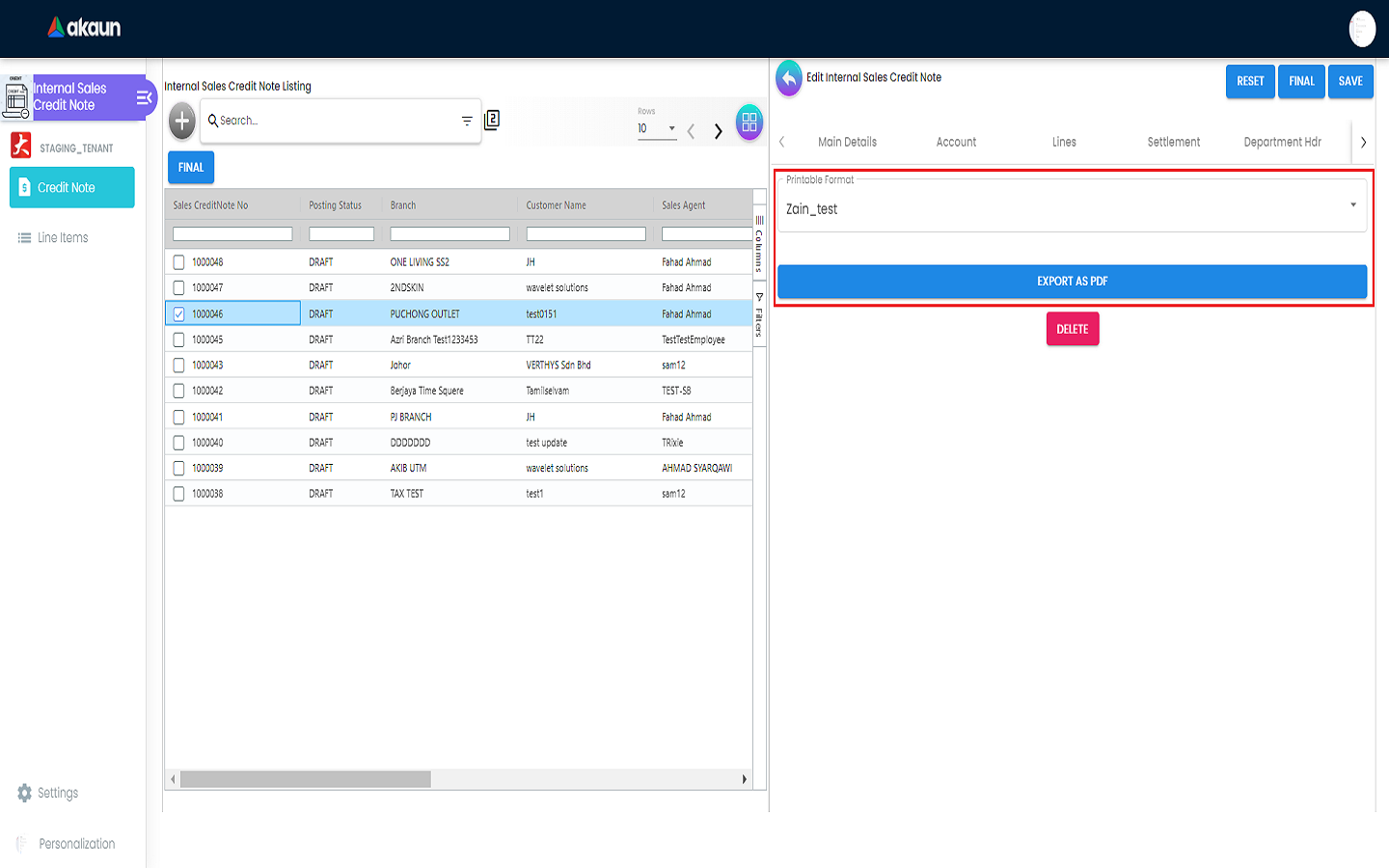1389x868 pixels.
Task: Click the back arrow beside Edit Internal Sales Credit Note
Action: 789,79
